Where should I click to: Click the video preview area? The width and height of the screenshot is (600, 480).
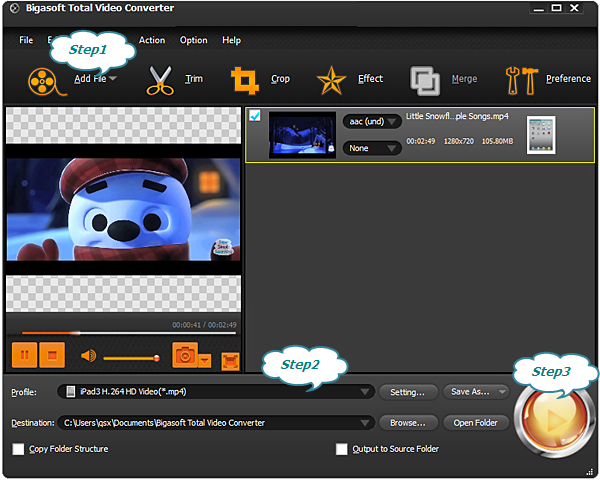click(123, 209)
